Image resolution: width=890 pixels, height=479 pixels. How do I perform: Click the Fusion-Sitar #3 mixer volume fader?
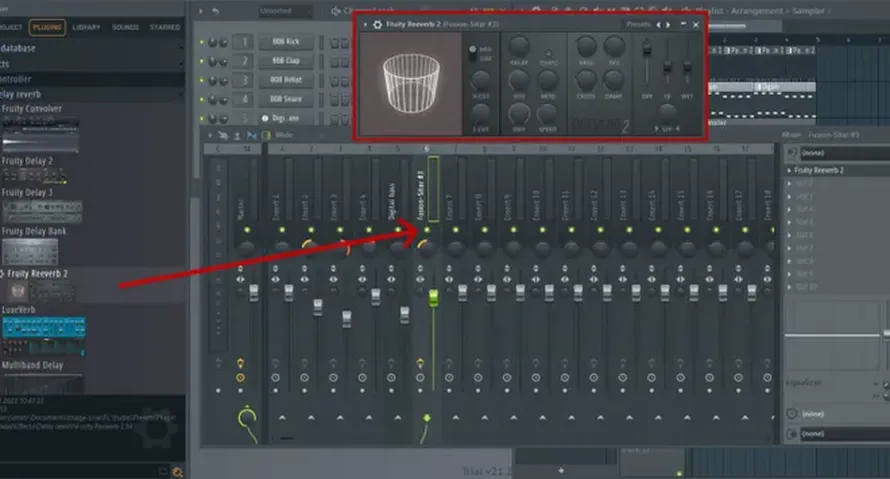click(434, 298)
